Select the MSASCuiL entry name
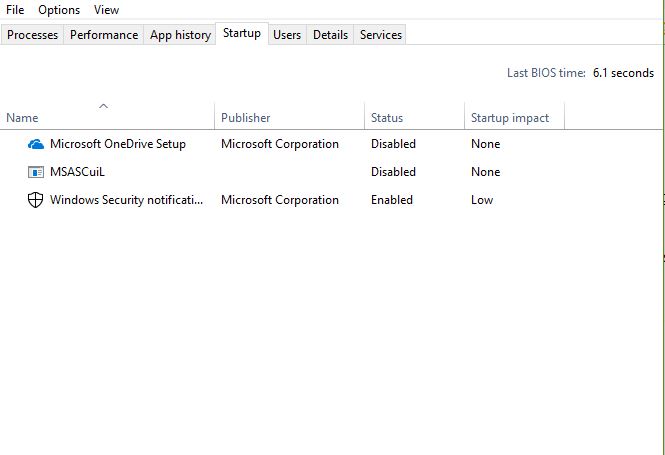The width and height of the screenshot is (665, 455). 77,172
